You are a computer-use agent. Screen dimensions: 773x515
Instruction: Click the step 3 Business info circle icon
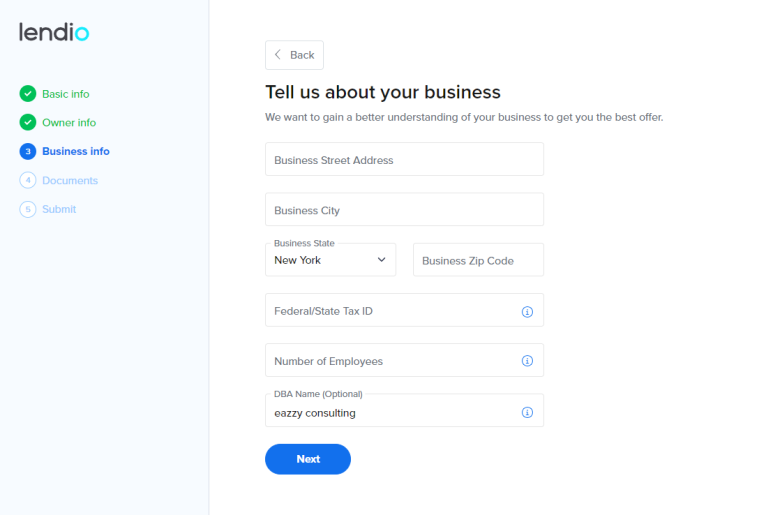pyautogui.click(x=28, y=151)
